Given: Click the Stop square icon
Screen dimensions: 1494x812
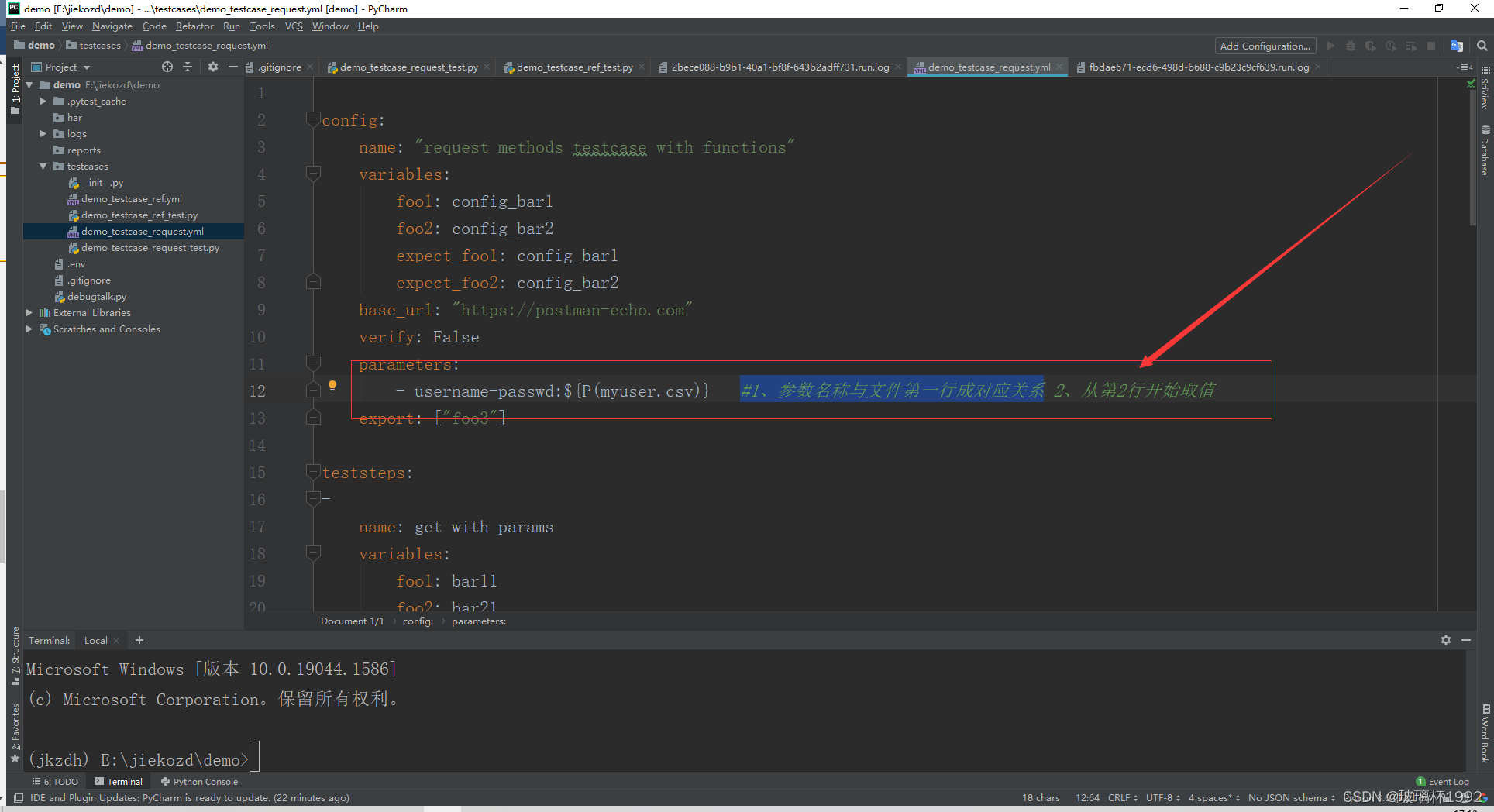Looking at the screenshot, I should [1431, 46].
